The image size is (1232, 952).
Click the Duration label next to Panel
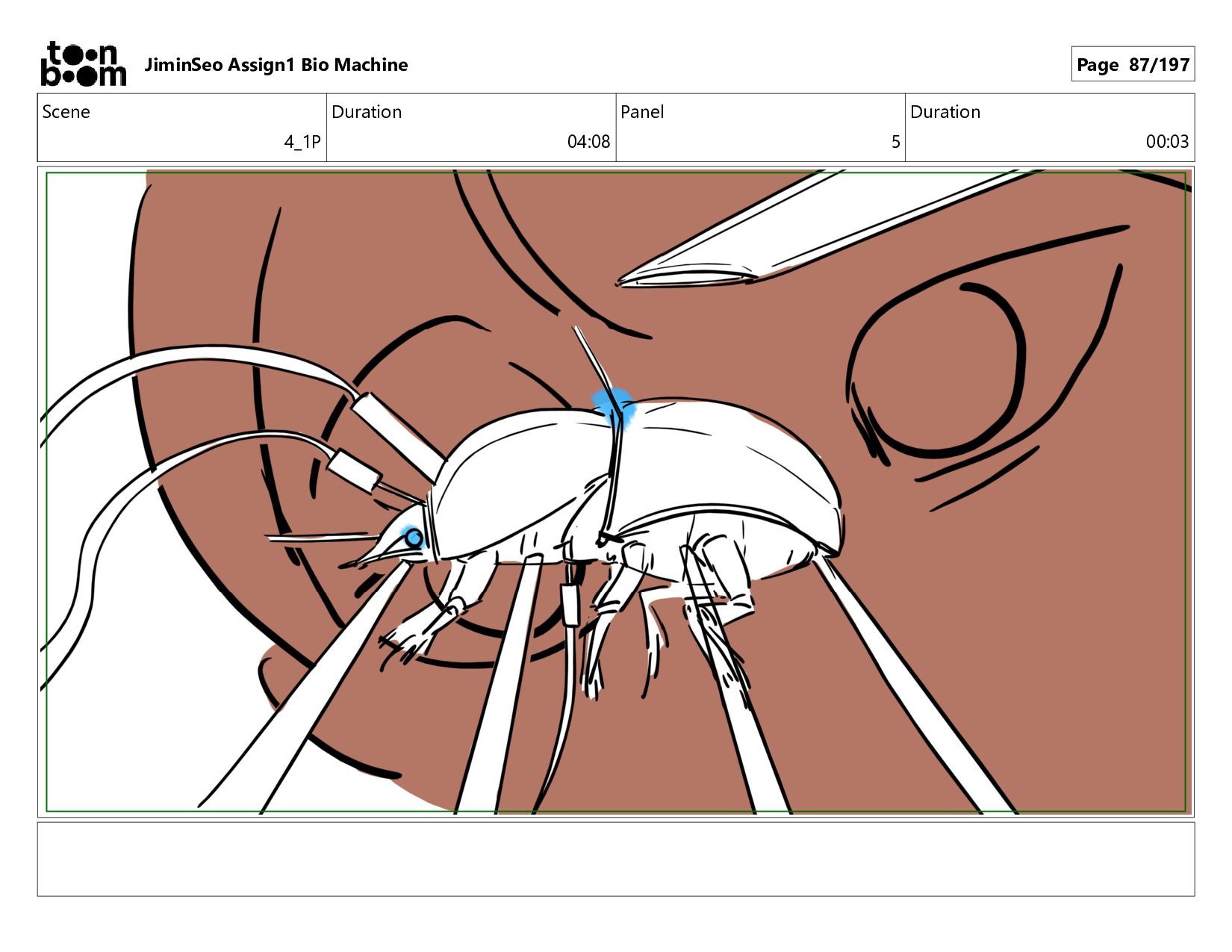click(x=945, y=112)
